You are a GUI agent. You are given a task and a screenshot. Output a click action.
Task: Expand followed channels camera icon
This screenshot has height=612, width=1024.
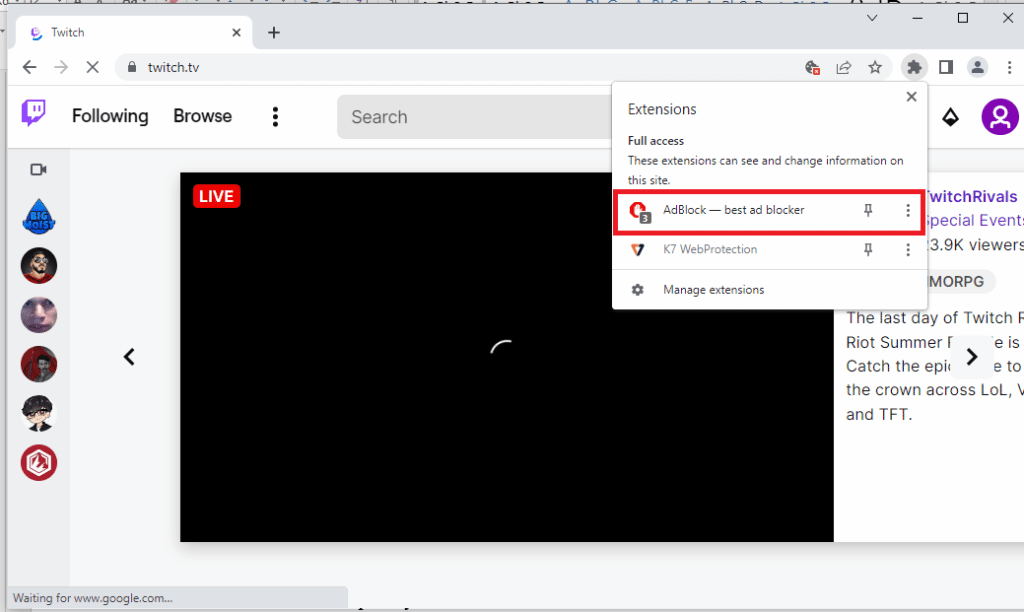[39, 170]
